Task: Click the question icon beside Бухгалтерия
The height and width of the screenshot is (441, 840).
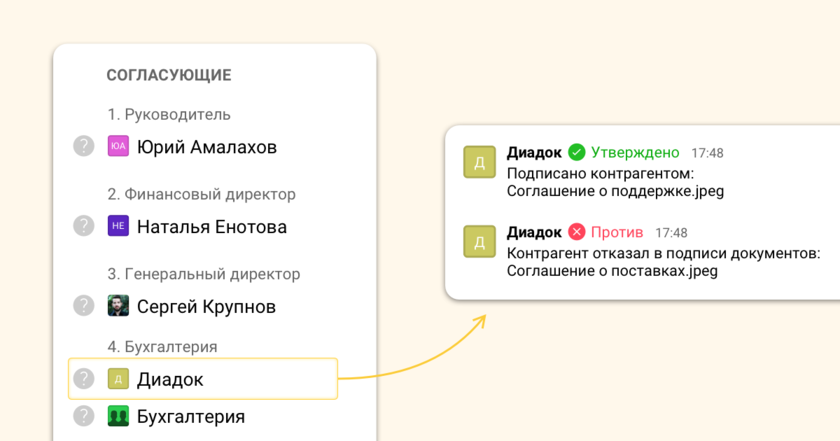Action: pyautogui.click(x=84, y=416)
